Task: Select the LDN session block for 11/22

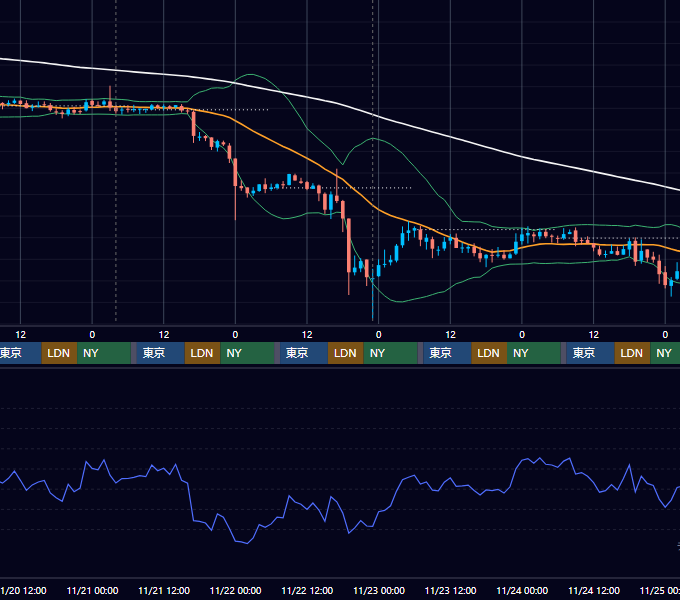Action: pyautogui.click(x=346, y=353)
